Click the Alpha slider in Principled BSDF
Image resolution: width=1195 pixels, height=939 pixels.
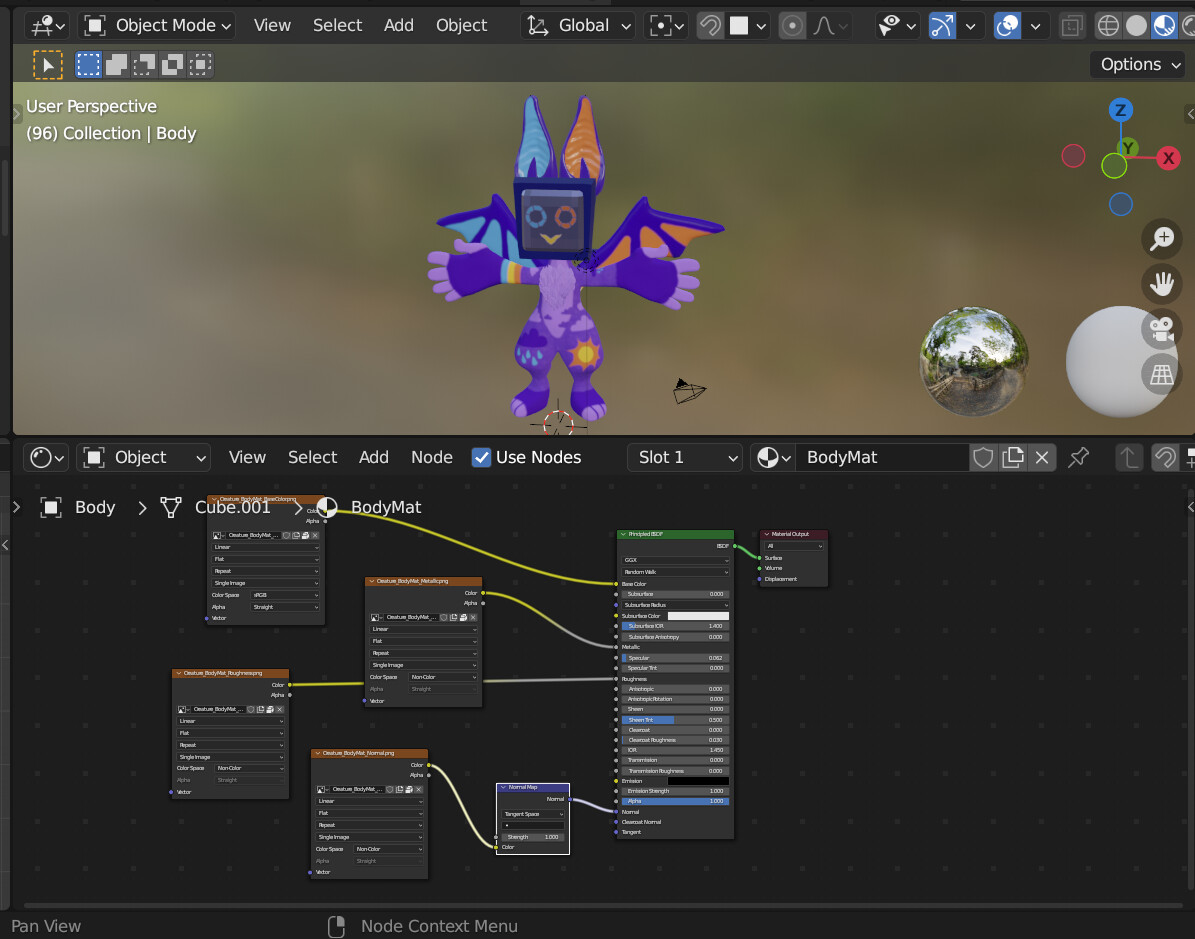(676, 802)
